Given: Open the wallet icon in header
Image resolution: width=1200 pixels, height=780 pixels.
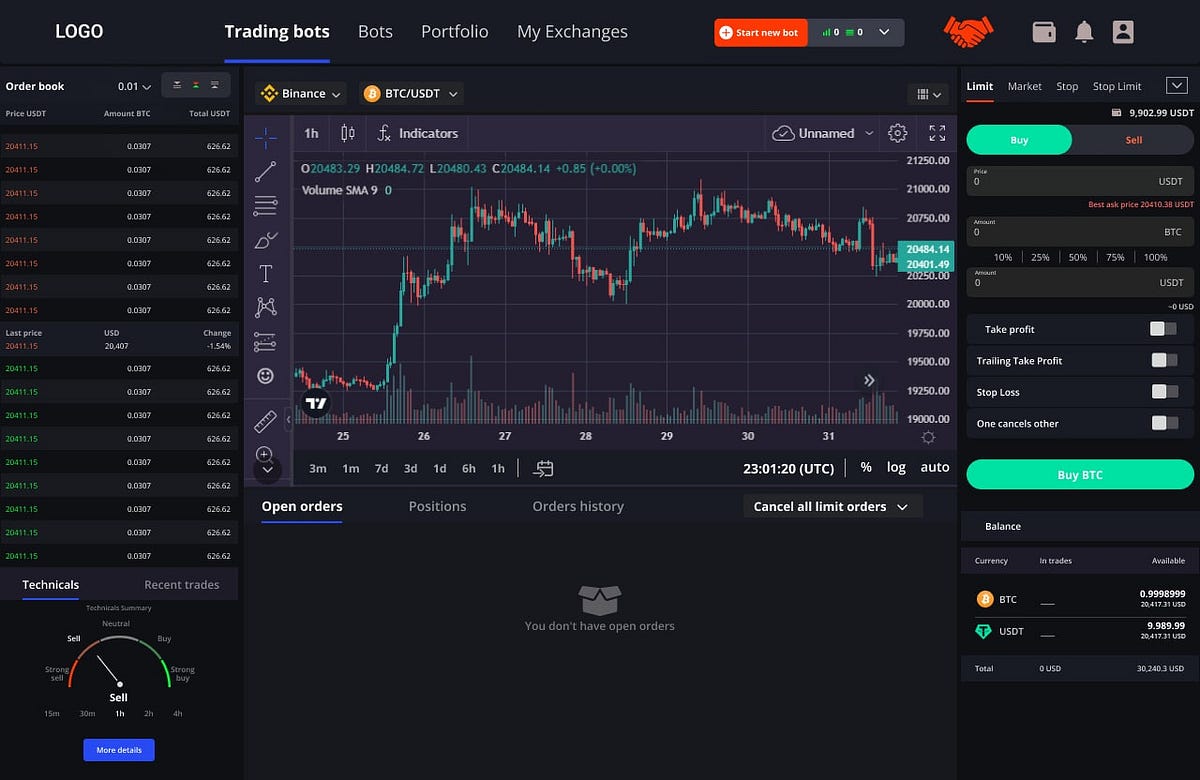Looking at the screenshot, I should (x=1045, y=32).
